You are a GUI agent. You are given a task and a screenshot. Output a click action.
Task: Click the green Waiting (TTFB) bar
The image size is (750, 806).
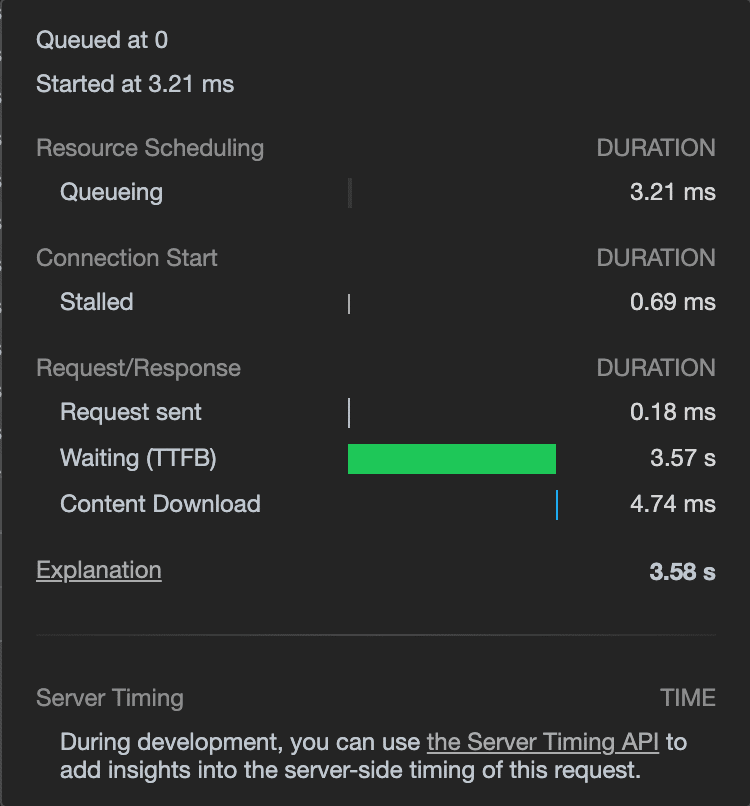(x=451, y=459)
